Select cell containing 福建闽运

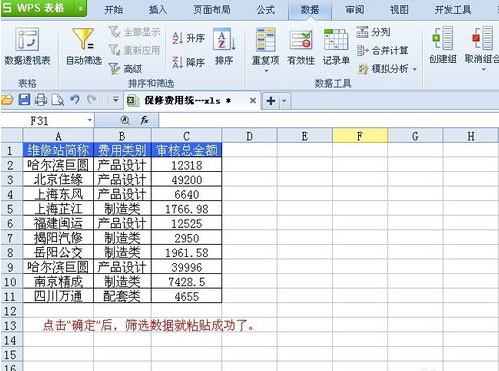pos(58,223)
